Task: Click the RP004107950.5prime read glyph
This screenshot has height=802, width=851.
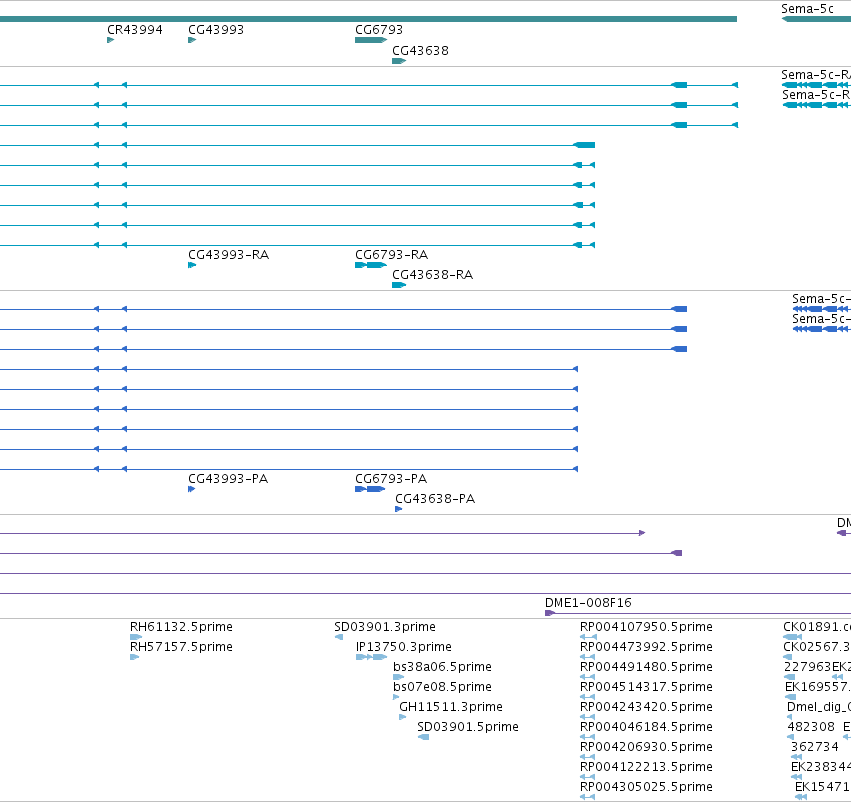Action: pos(588,637)
